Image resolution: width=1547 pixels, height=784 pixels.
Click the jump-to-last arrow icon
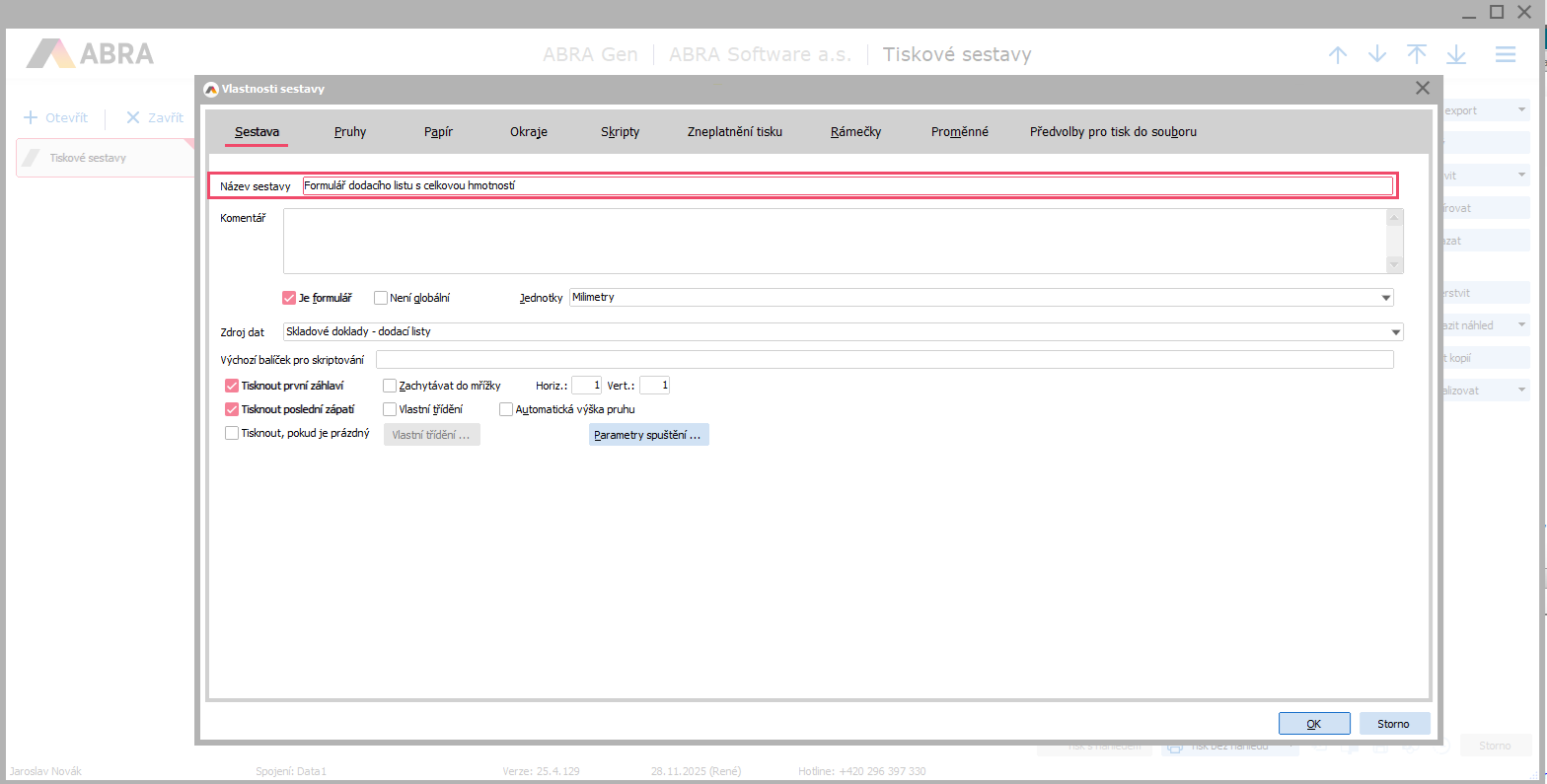1456,54
